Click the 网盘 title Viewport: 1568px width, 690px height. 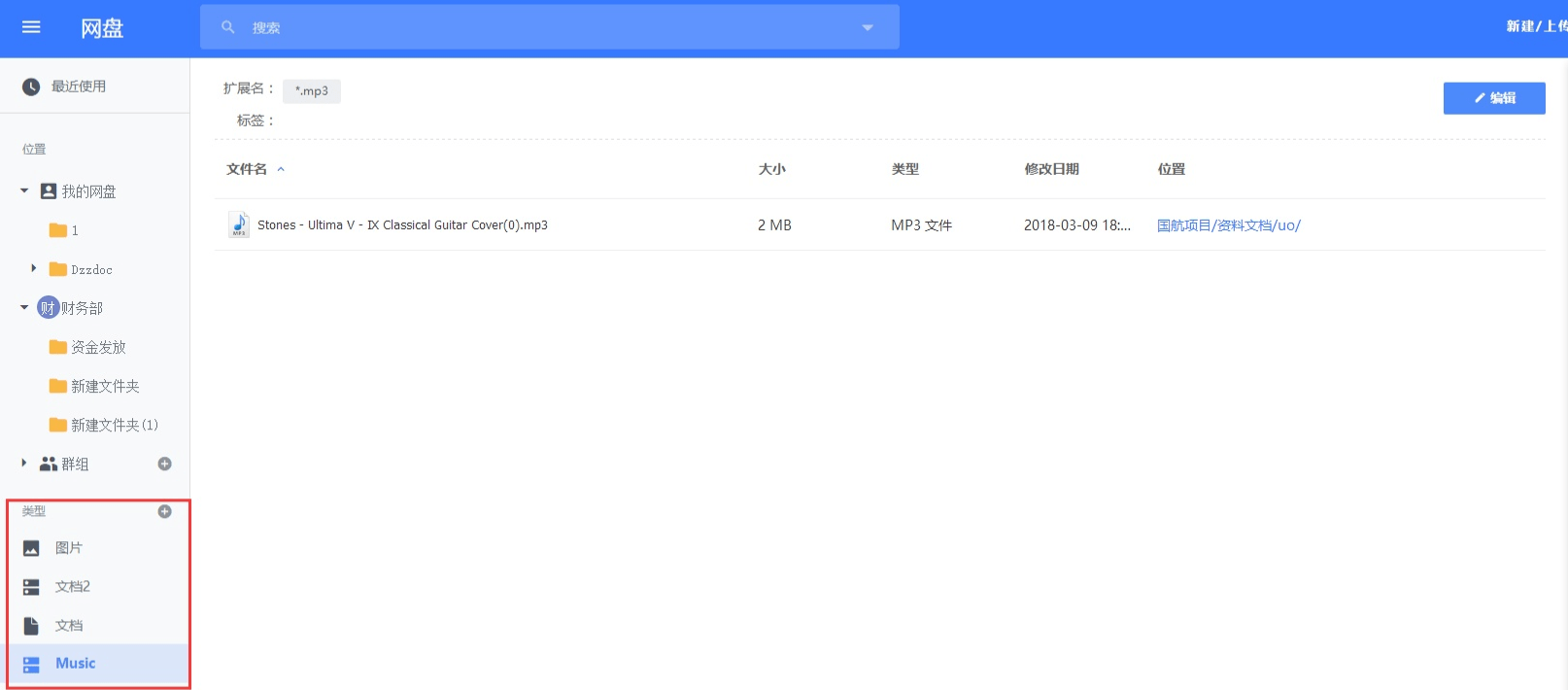click(x=102, y=28)
